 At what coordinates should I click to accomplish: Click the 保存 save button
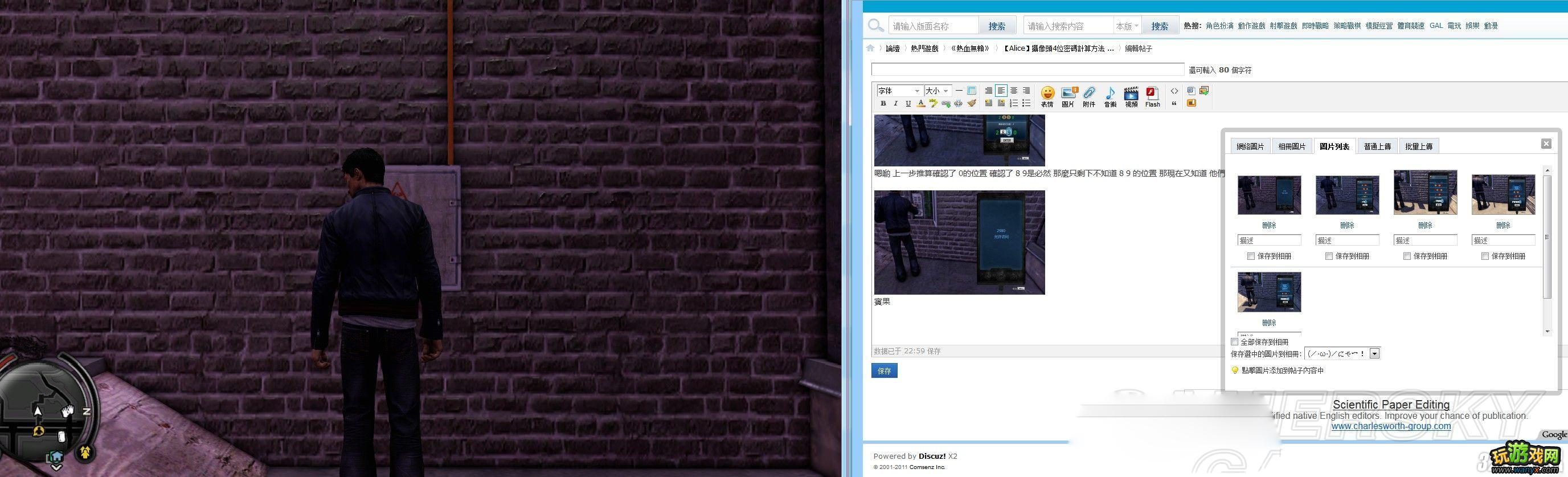pyautogui.click(x=885, y=370)
